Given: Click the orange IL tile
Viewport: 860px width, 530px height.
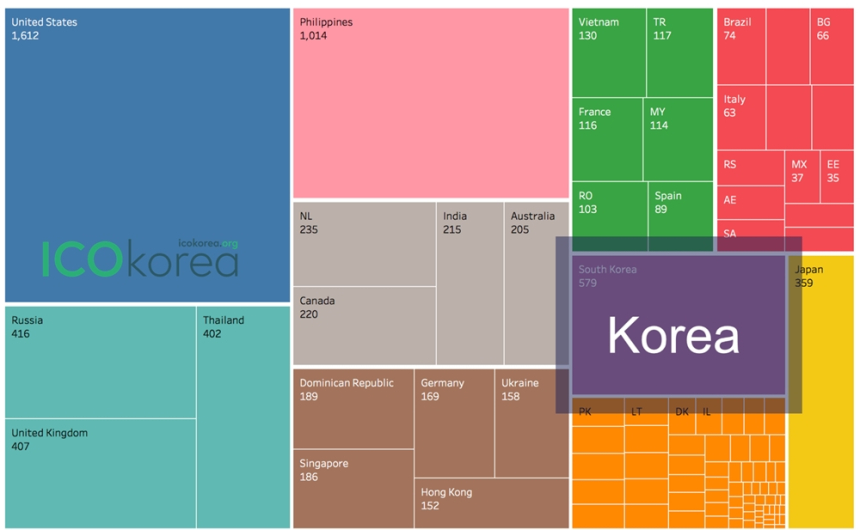Looking at the screenshot, I should point(709,415).
